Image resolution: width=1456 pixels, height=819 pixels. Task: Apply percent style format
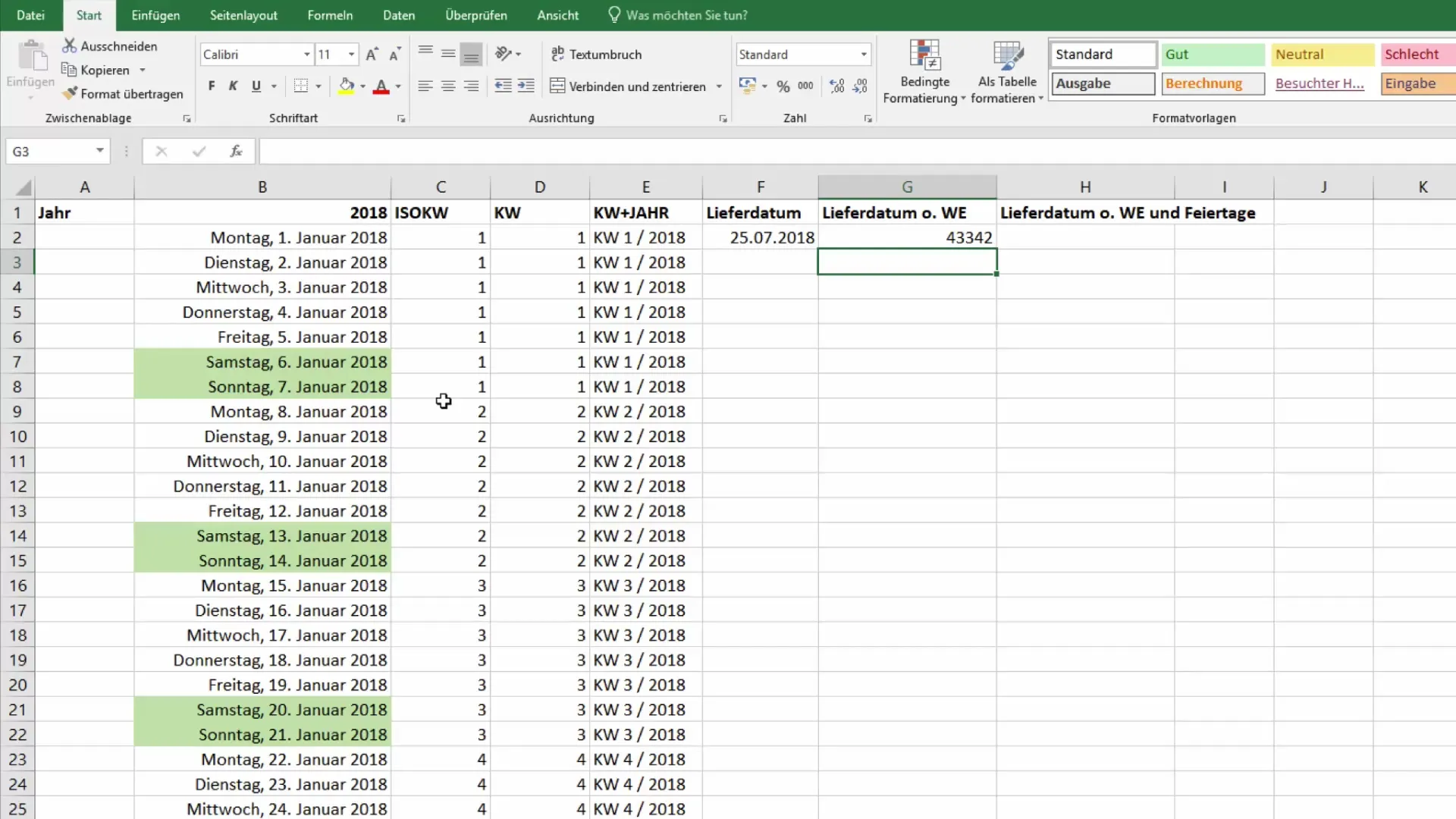pos(783,86)
